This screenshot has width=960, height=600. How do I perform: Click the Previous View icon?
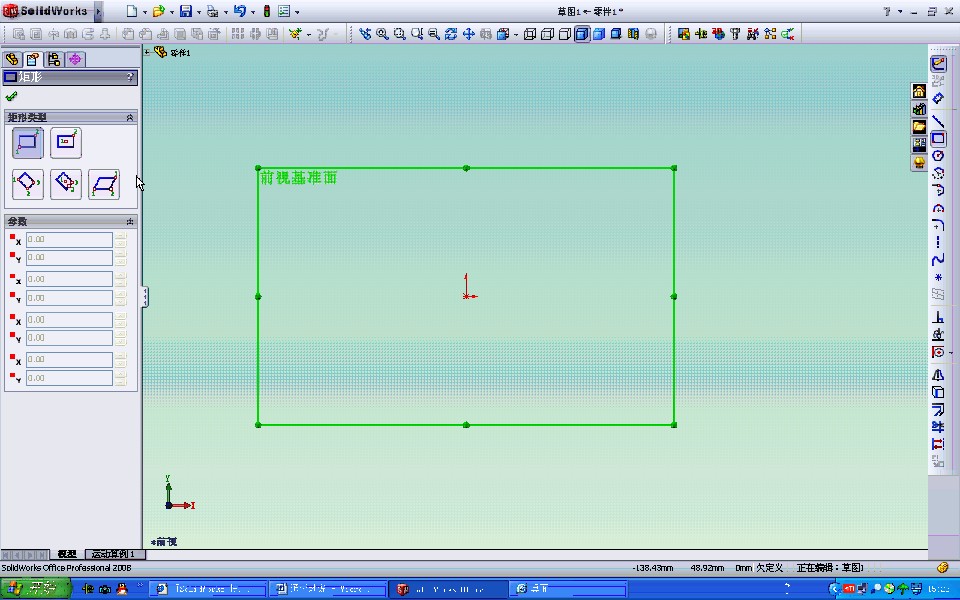tap(365, 34)
